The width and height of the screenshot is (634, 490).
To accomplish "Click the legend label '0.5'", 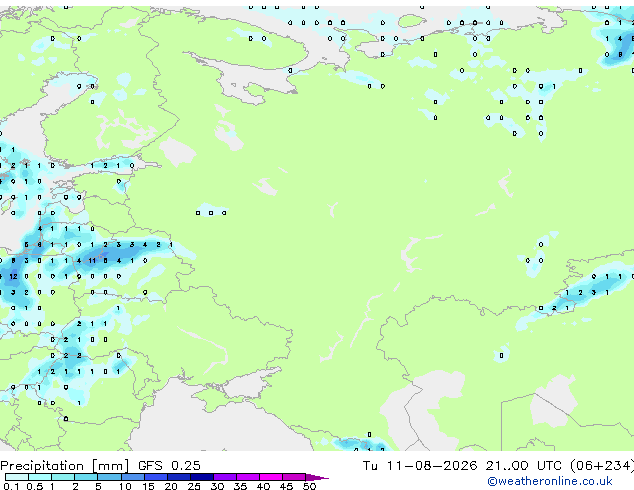I will [35, 486].
